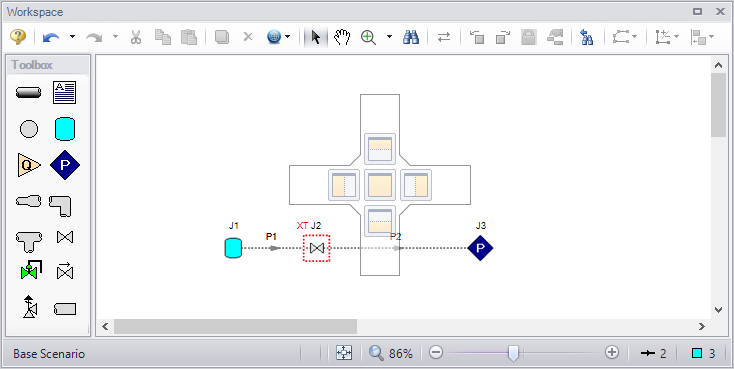This screenshot has height=369, width=734.
Task: Expand the Zoom tool dropdown arrow
Action: pyautogui.click(x=389, y=37)
